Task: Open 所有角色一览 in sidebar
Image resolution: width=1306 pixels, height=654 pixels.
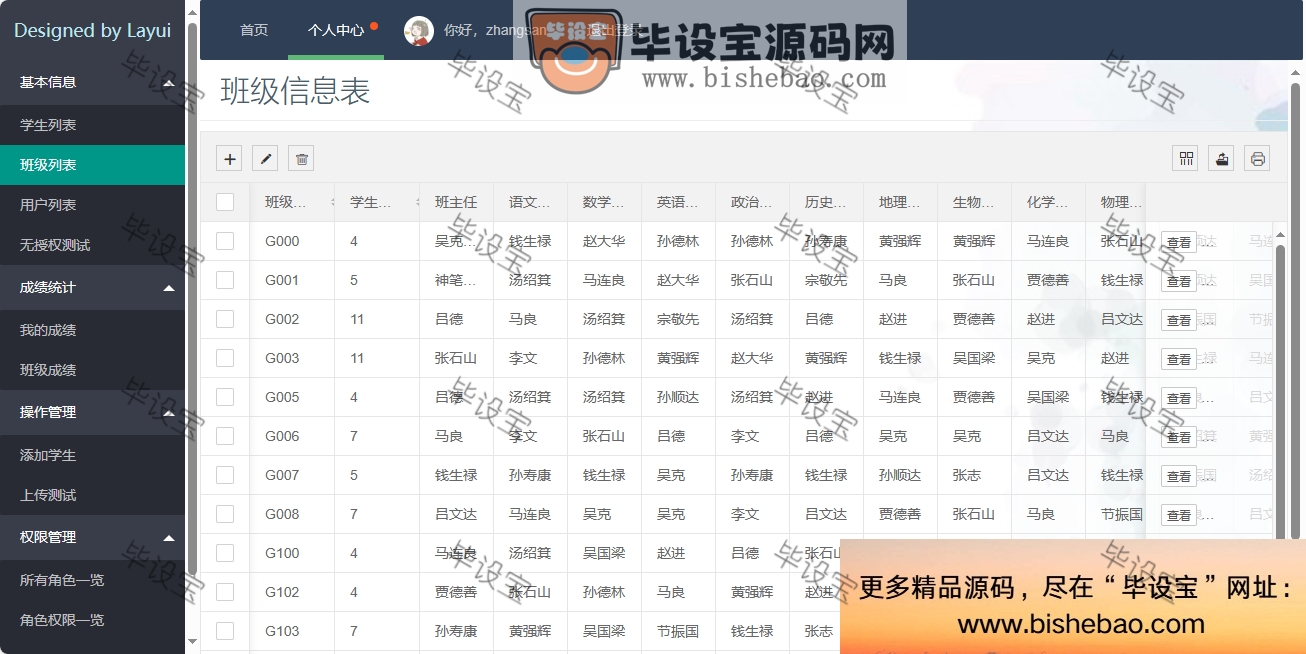Action: coord(92,580)
